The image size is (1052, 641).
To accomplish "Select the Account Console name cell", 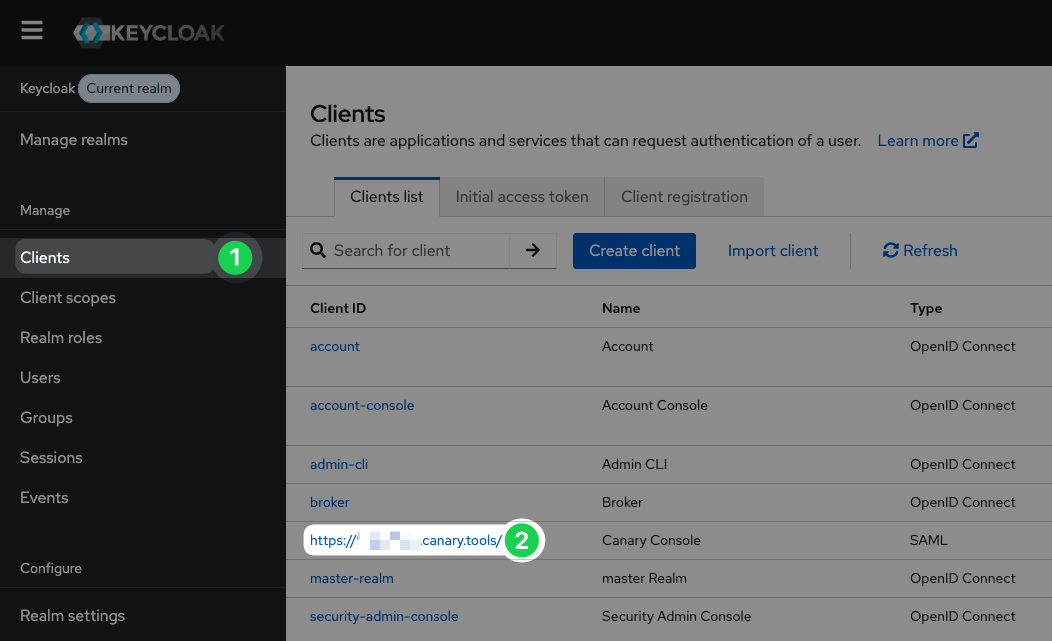I will click(x=655, y=405).
